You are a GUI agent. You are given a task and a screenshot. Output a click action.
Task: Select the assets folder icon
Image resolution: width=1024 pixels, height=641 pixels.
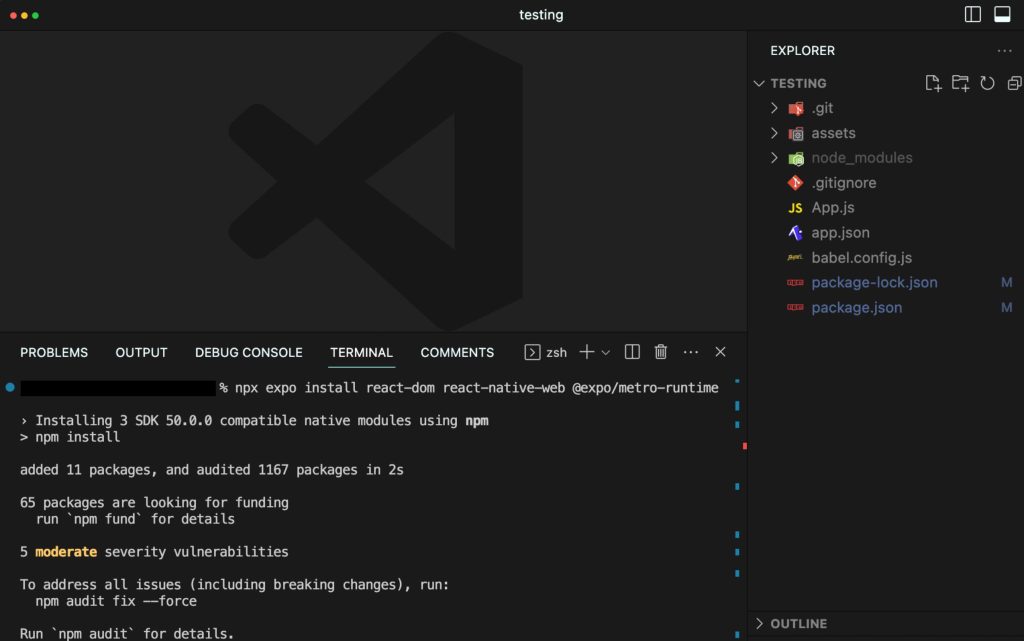[795, 134]
